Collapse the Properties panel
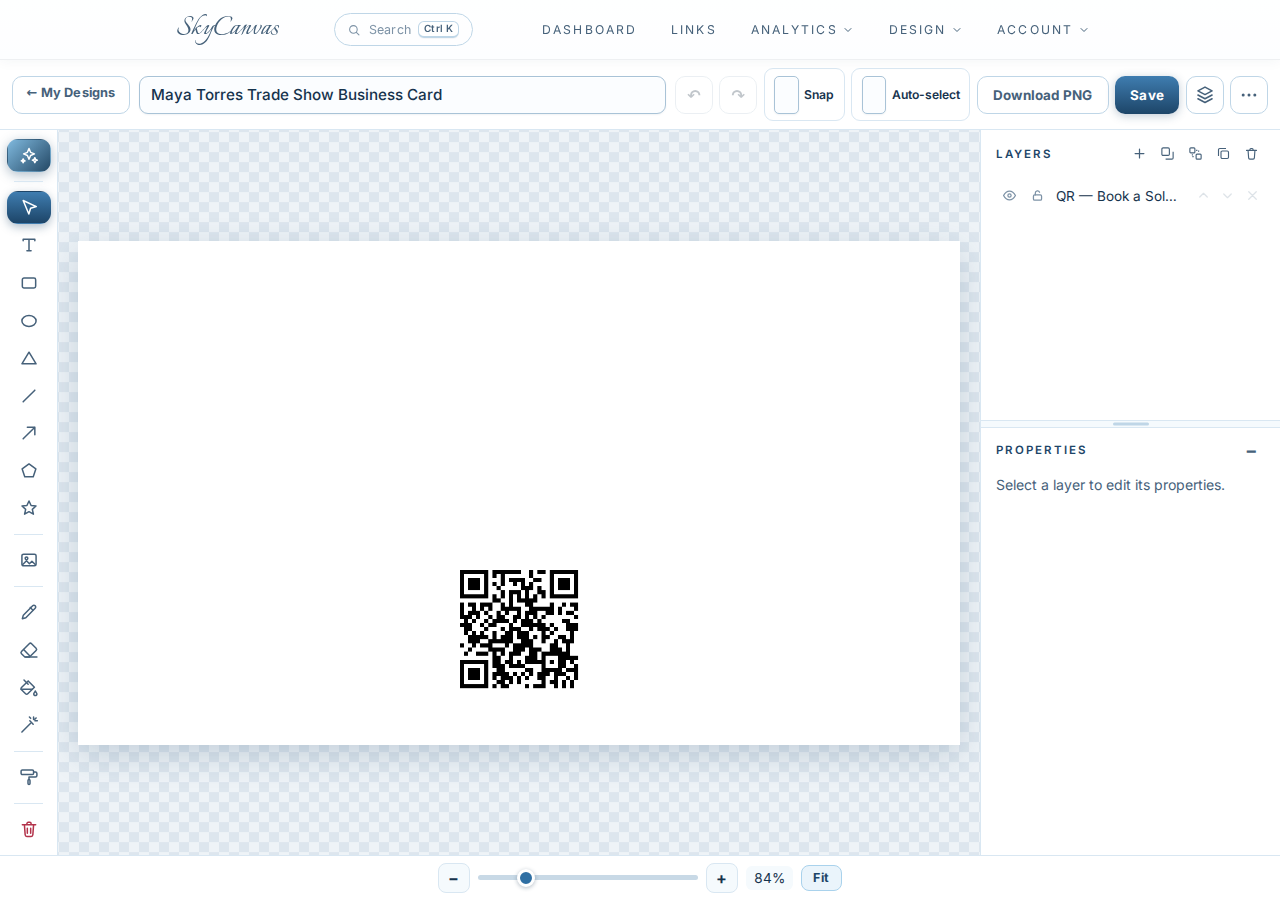The width and height of the screenshot is (1280, 900). pos(1251,451)
